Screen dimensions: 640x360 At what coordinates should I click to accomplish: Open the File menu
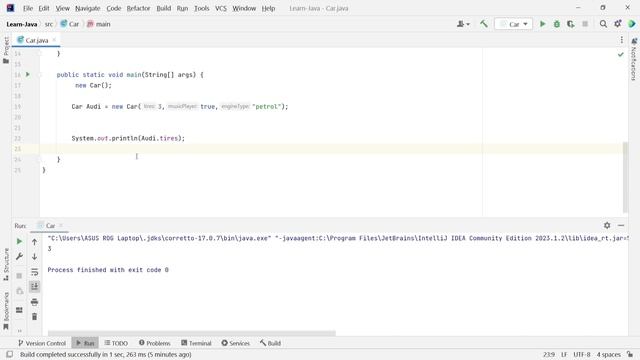[28, 8]
